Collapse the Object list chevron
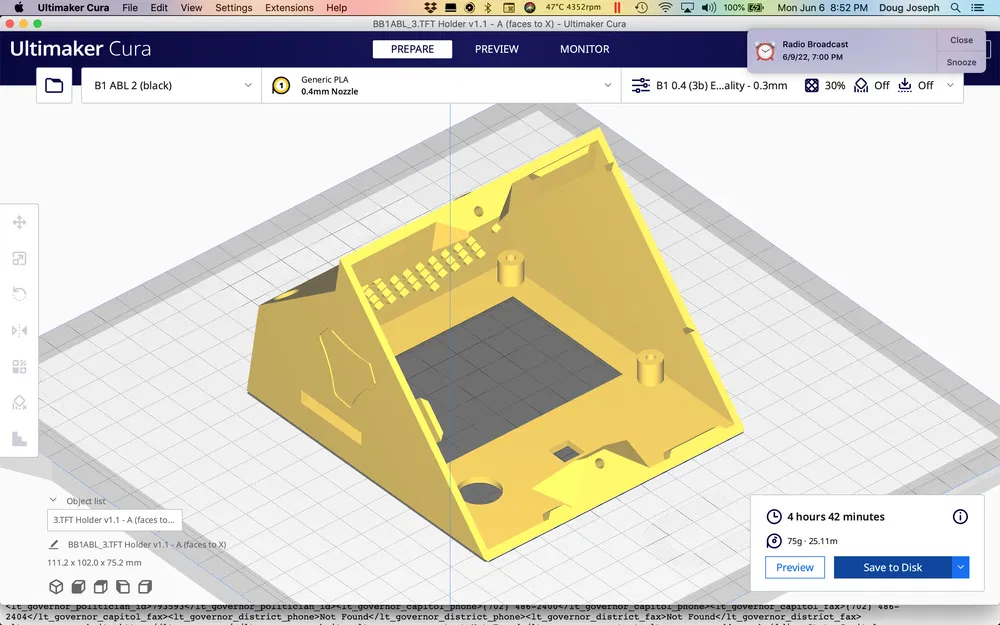This screenshot has width=1000, height=625. 53,501
